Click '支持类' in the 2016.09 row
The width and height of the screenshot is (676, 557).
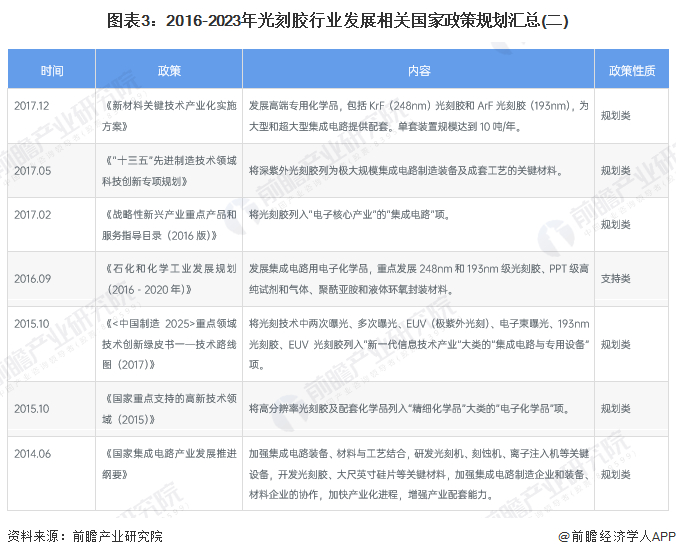click(616, 278)
